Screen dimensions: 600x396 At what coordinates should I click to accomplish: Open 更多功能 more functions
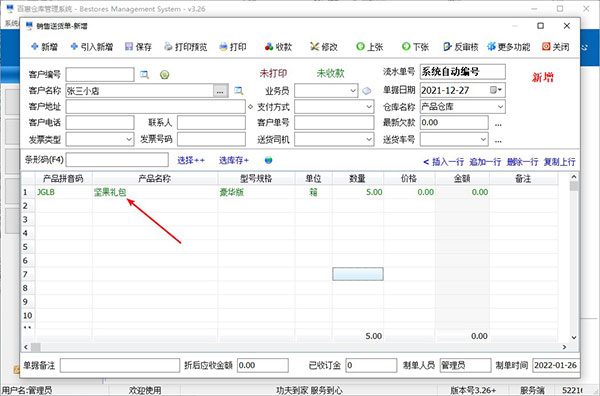(x=508, y=47)
